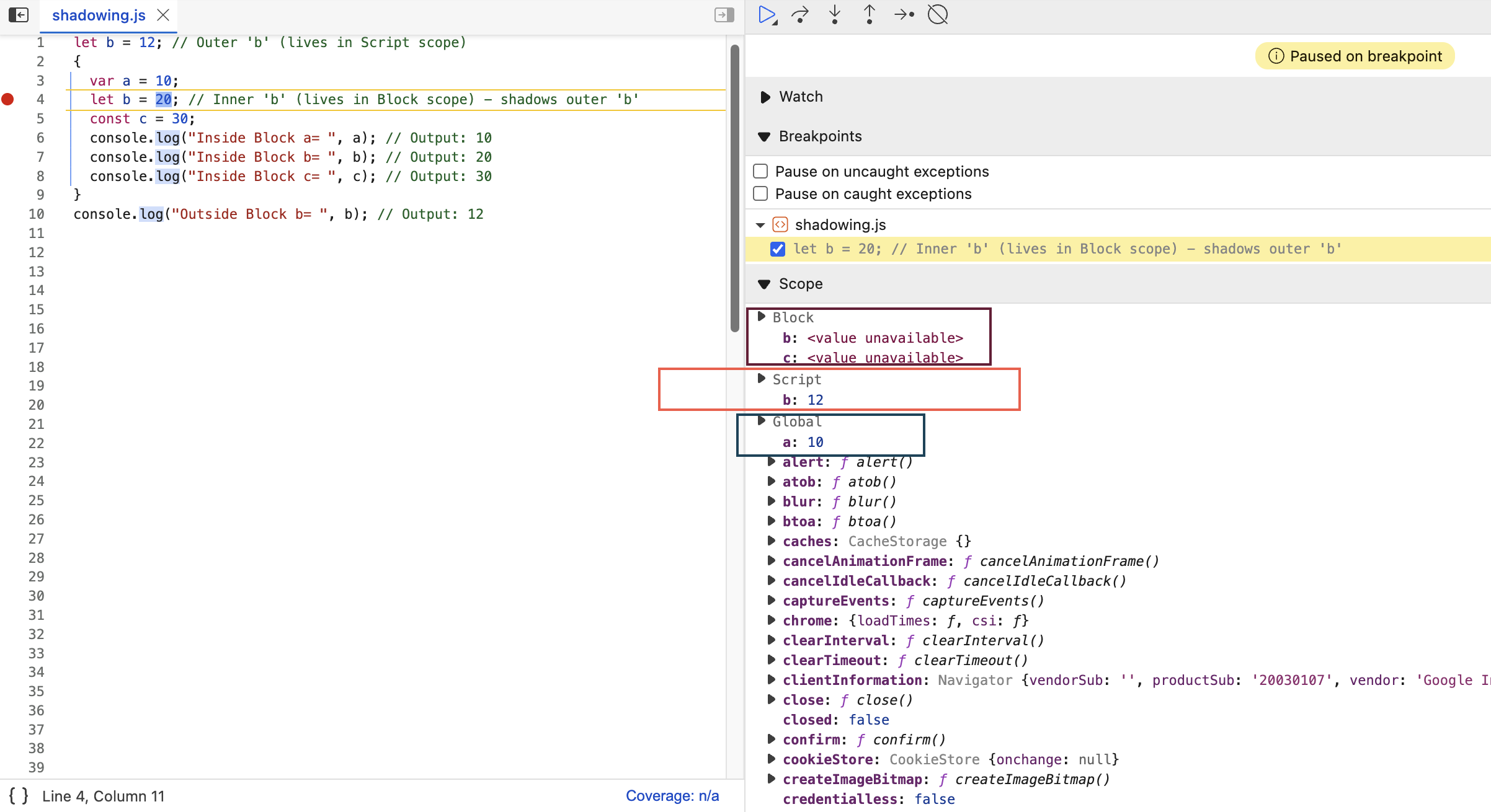Expand the cookieStore entry

click(x=772, y=759)
